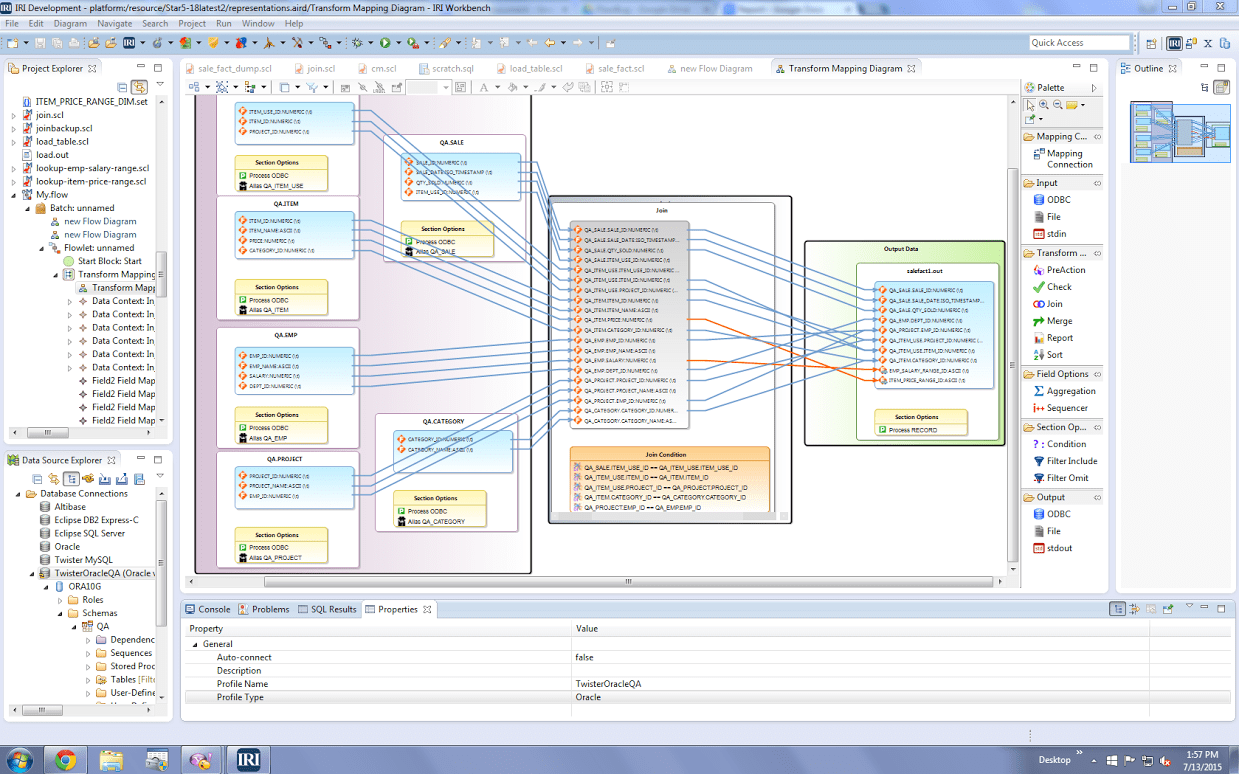Collapse the My.flow tree node
Viewport: 1239px width, 774px height.
coord(14,195)
